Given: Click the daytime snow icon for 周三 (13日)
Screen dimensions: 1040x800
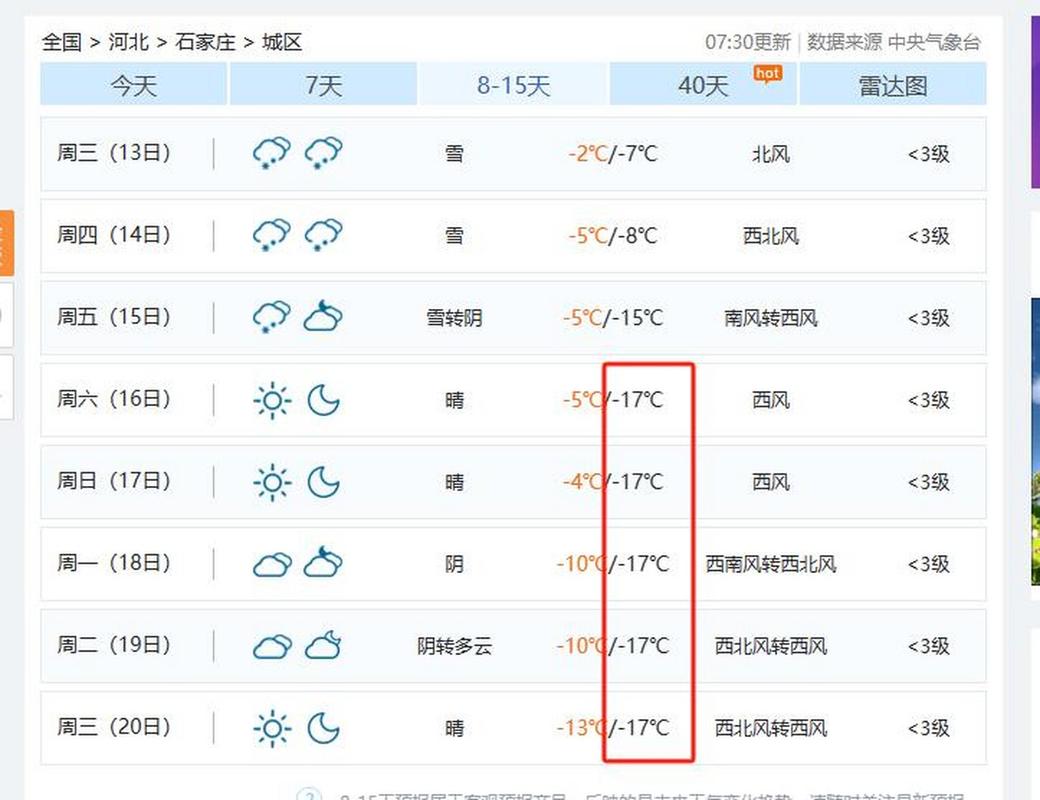Looking at the screenshot, I should click(x=272, y=153).
